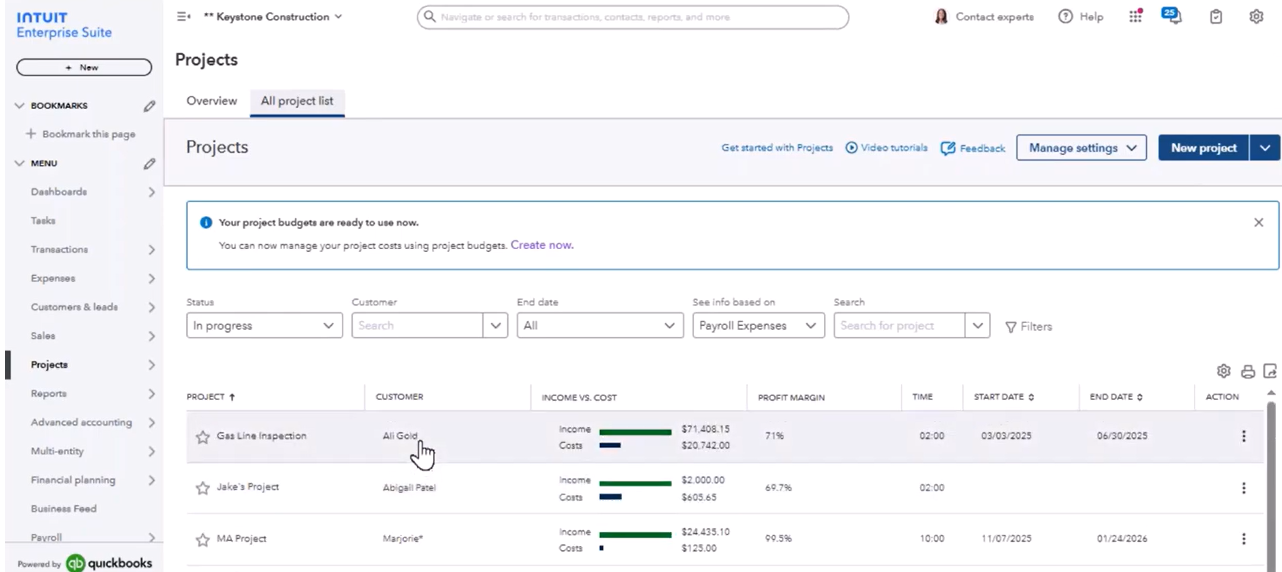
Task: Open the clipboard tasks icon in header
Action: pos(1216,17)
